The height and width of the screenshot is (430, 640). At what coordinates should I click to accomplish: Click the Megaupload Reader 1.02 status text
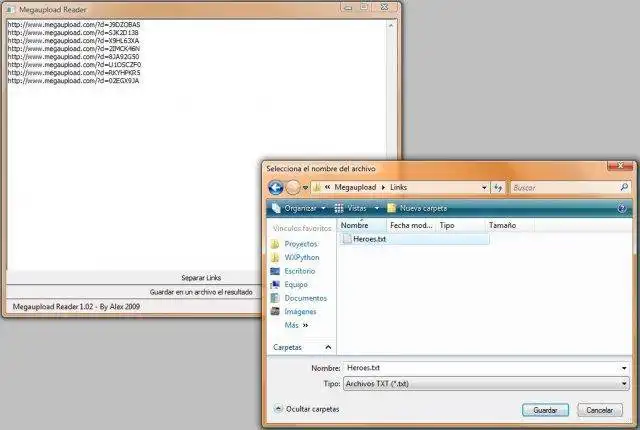(x=76, y=306)
